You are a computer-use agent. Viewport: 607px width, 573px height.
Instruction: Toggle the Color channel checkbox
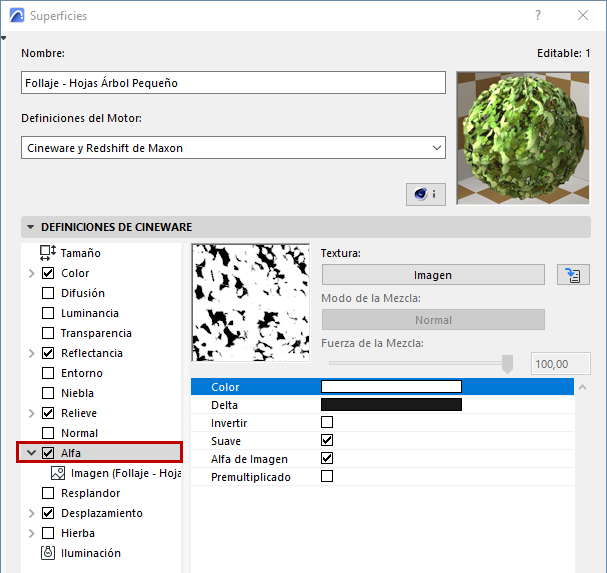(48, 273)
